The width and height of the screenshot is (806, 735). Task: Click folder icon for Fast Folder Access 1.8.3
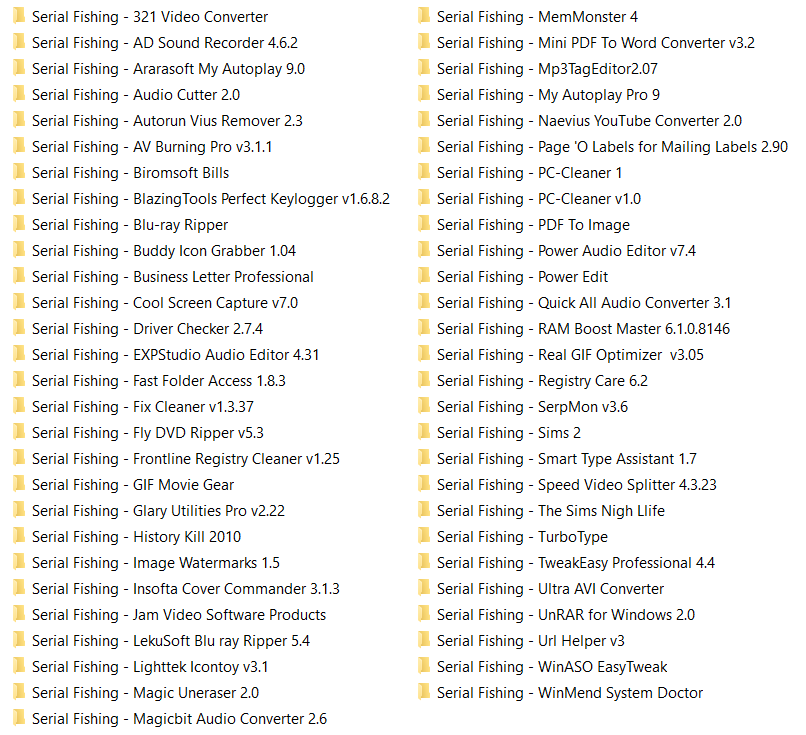pos(19,380)
